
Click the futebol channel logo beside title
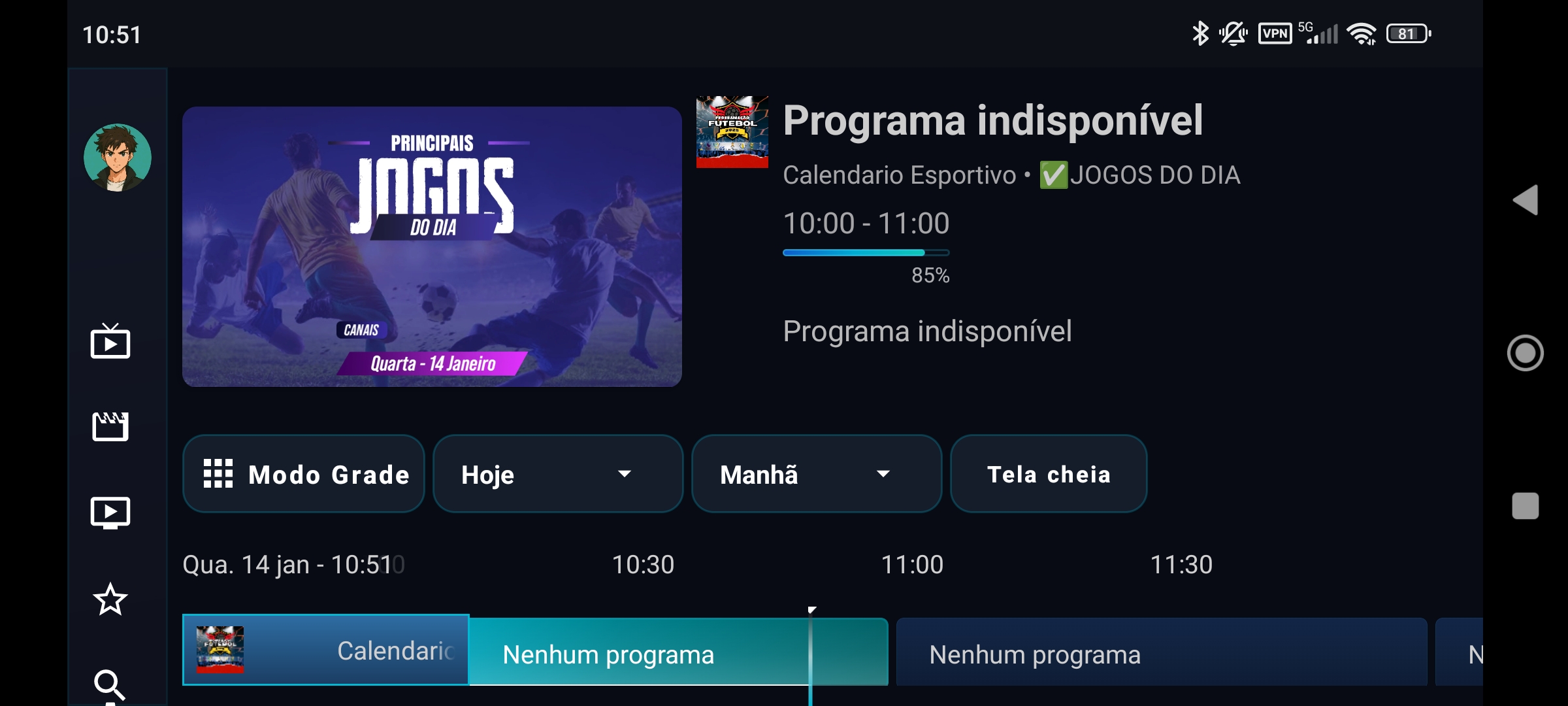point(732,132)
